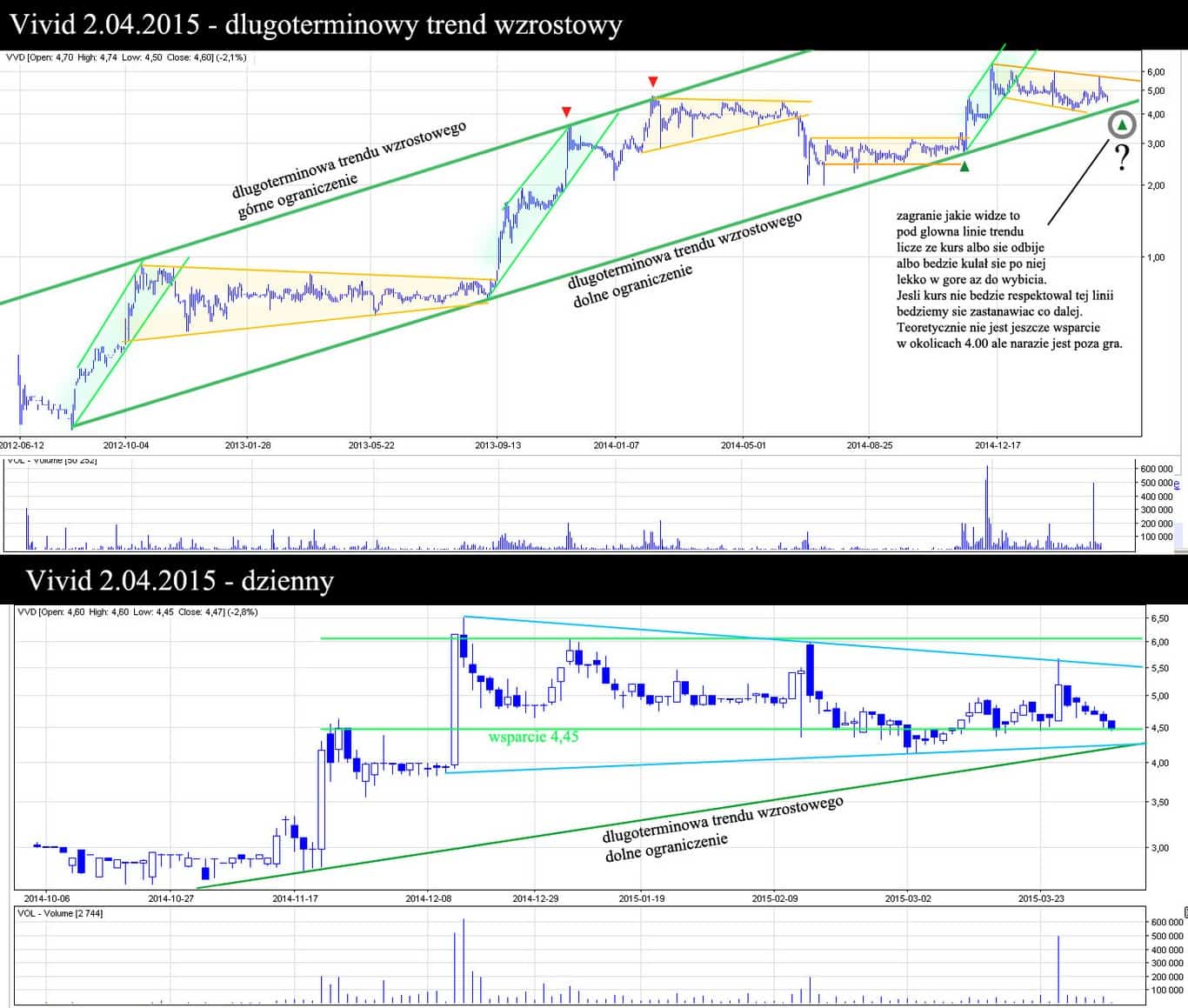Click the daily chart VVD OHLC header
This screenshot has height=1008, width=1188.
[x=137, y=611]
